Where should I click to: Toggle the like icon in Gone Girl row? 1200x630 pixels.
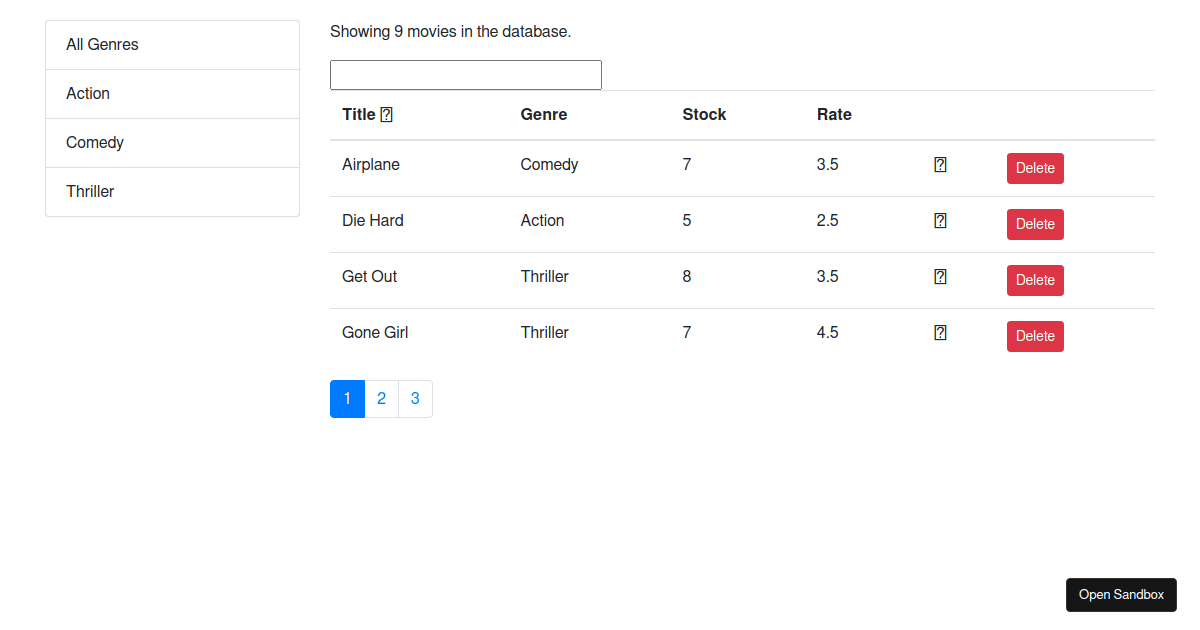pos(940,333)
